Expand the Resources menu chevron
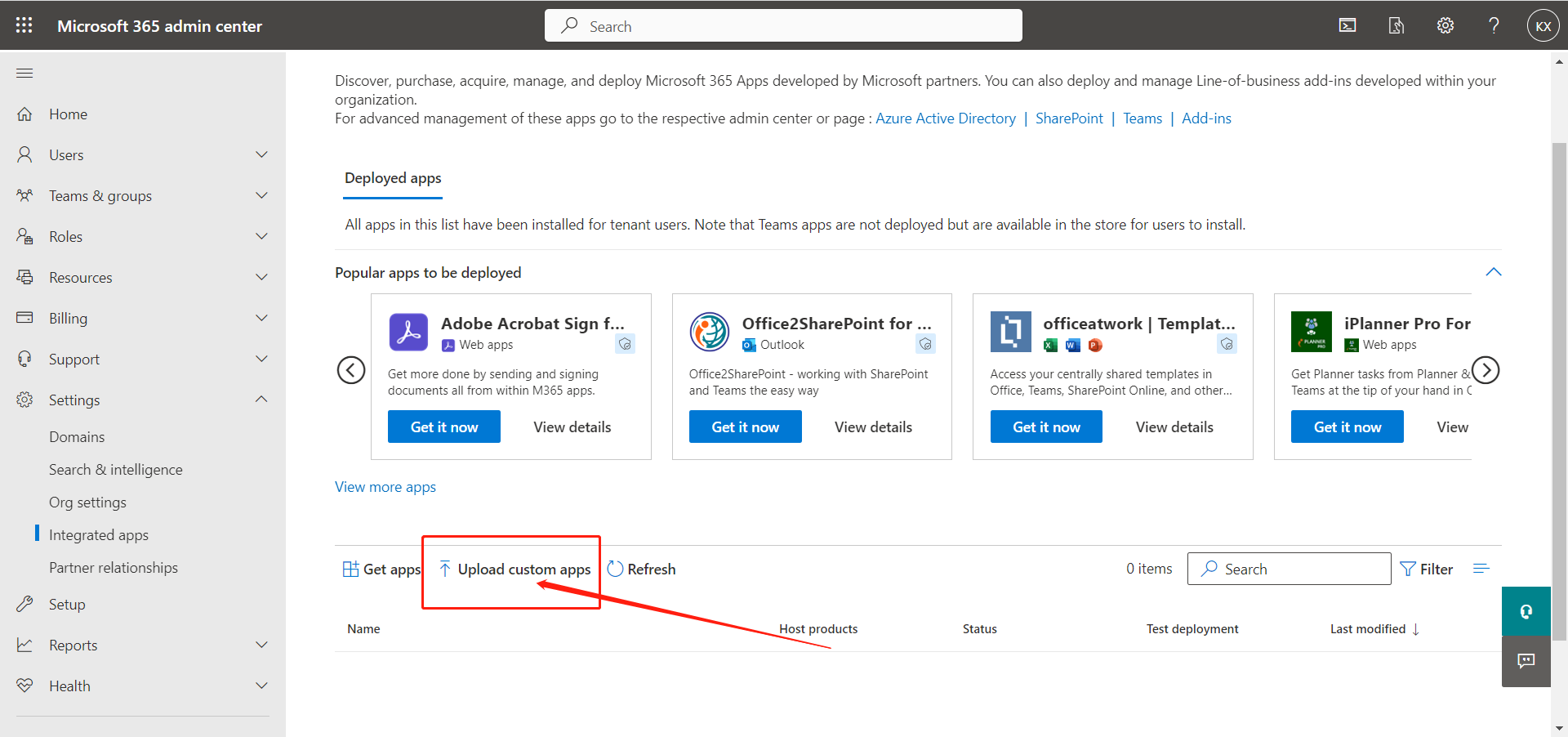The image size is (1568, 737). click(x=261, y=277)
